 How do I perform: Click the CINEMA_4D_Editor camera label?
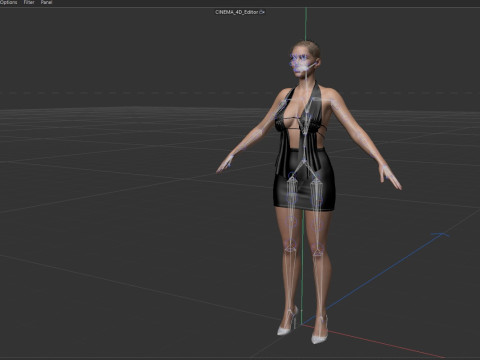237,12
